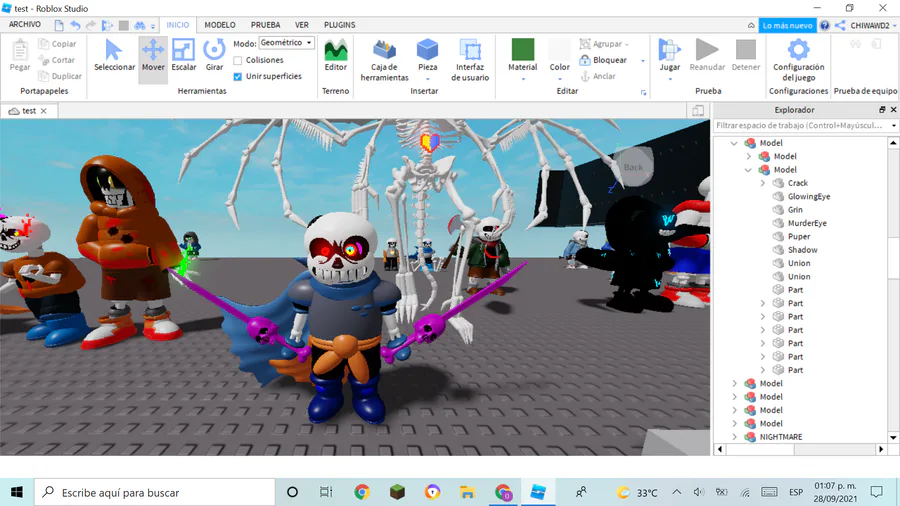Select MurderEye in the explorer
The image size is (900, 506).
tap(807, 223)
